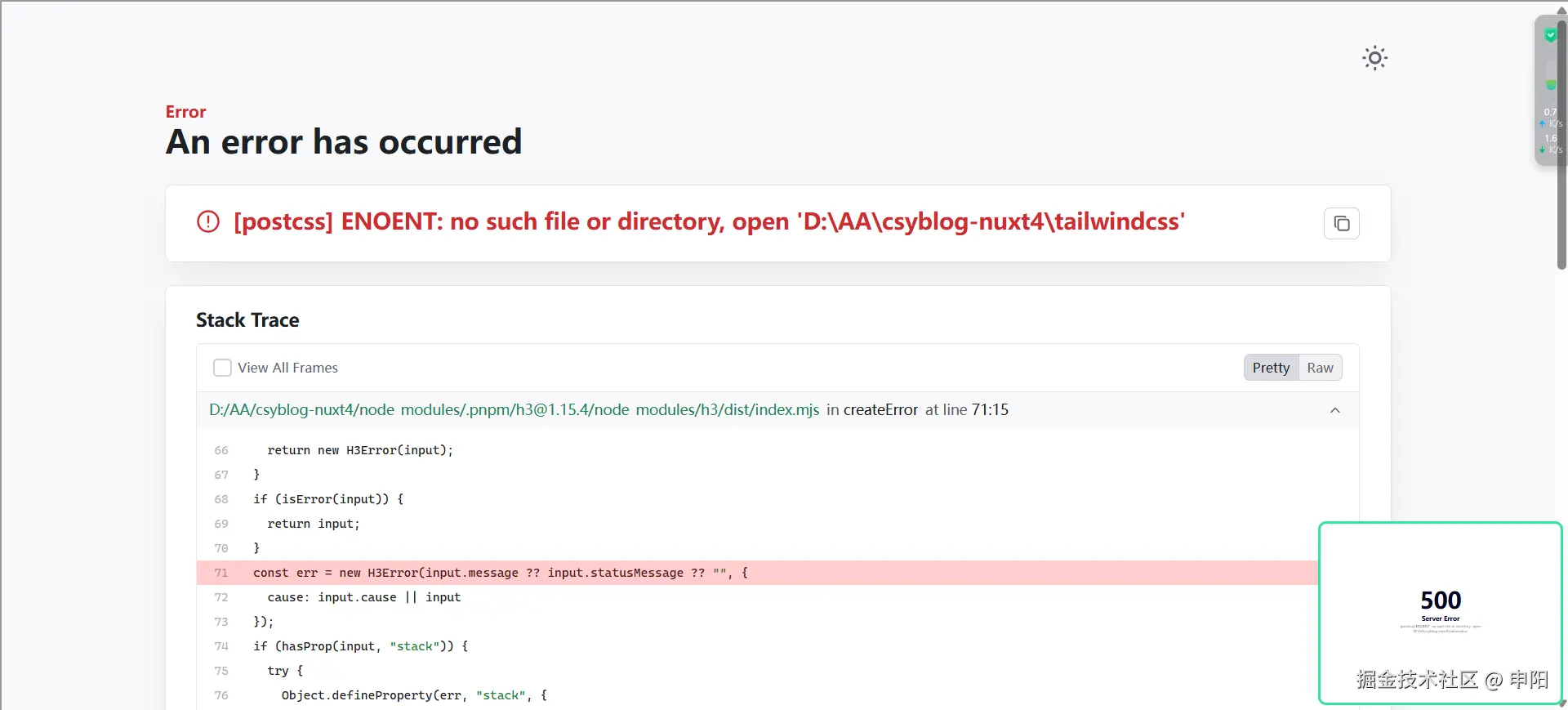Click the page's vertical scrollbar thumb

(x=1561, y=147)
